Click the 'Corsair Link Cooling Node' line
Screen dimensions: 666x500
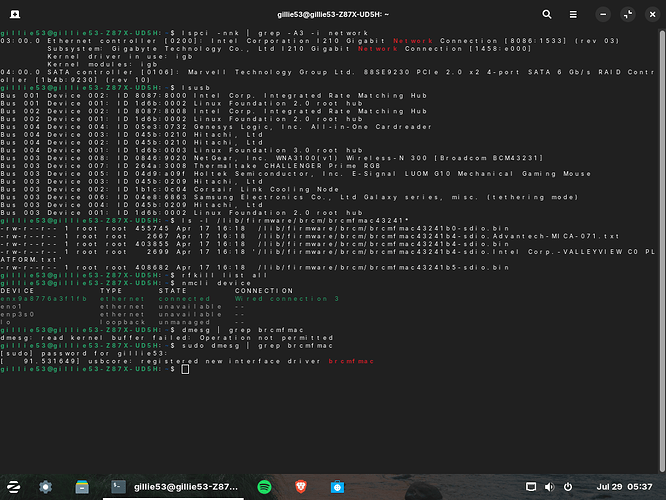tap(170, 189)
